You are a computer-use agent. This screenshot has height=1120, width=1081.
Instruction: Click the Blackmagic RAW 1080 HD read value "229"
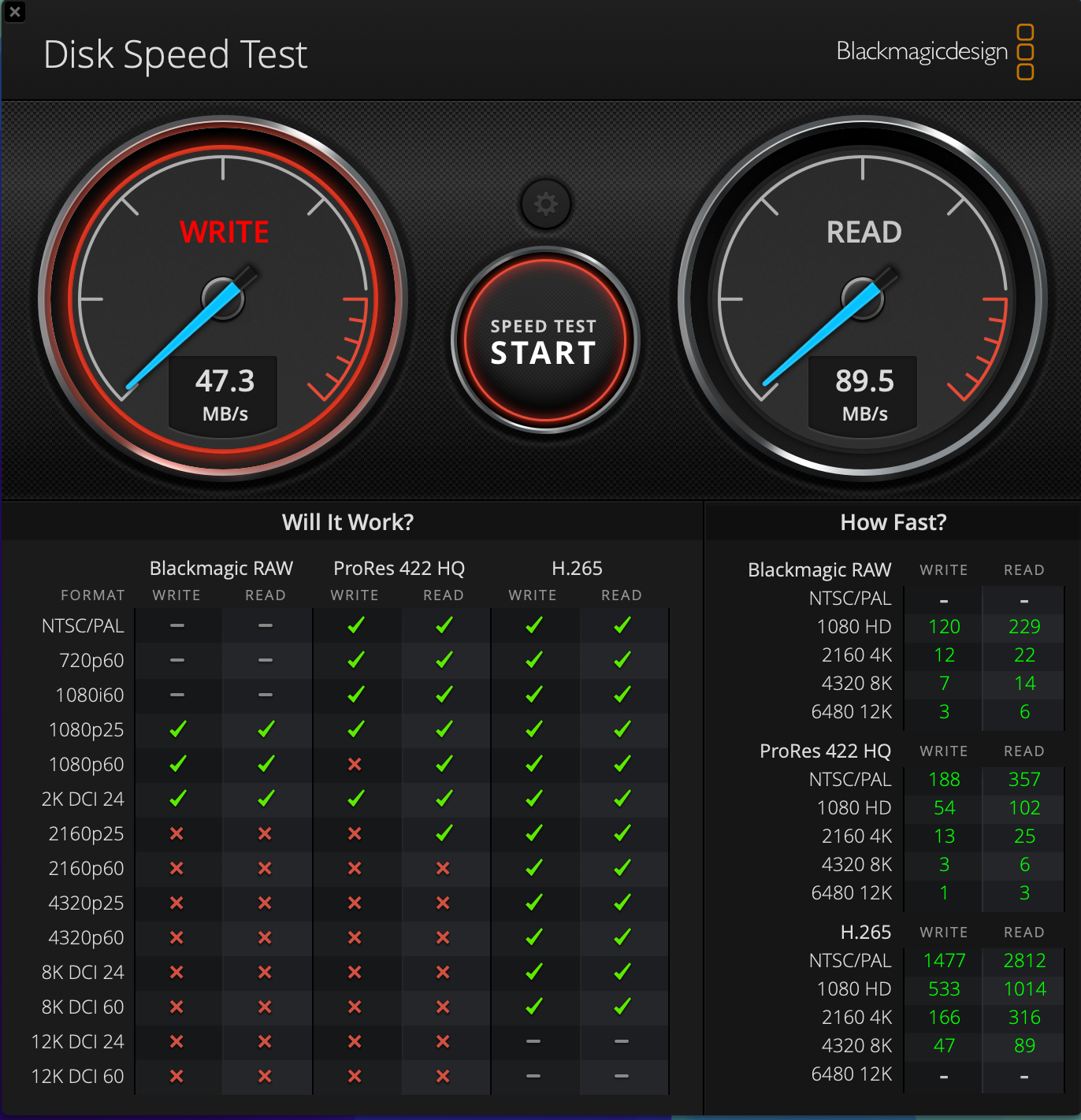coord(1024,626)
